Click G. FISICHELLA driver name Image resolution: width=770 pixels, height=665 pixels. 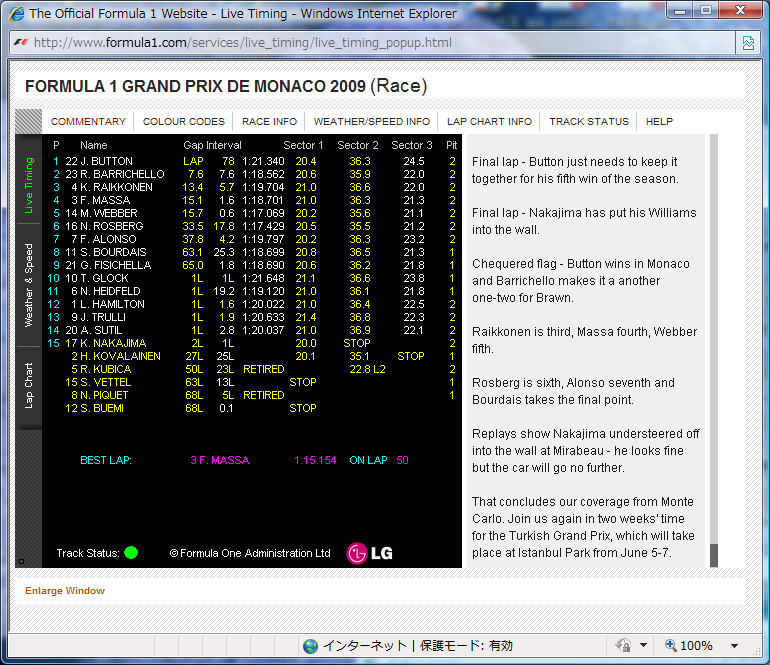(x=116, y=265)
